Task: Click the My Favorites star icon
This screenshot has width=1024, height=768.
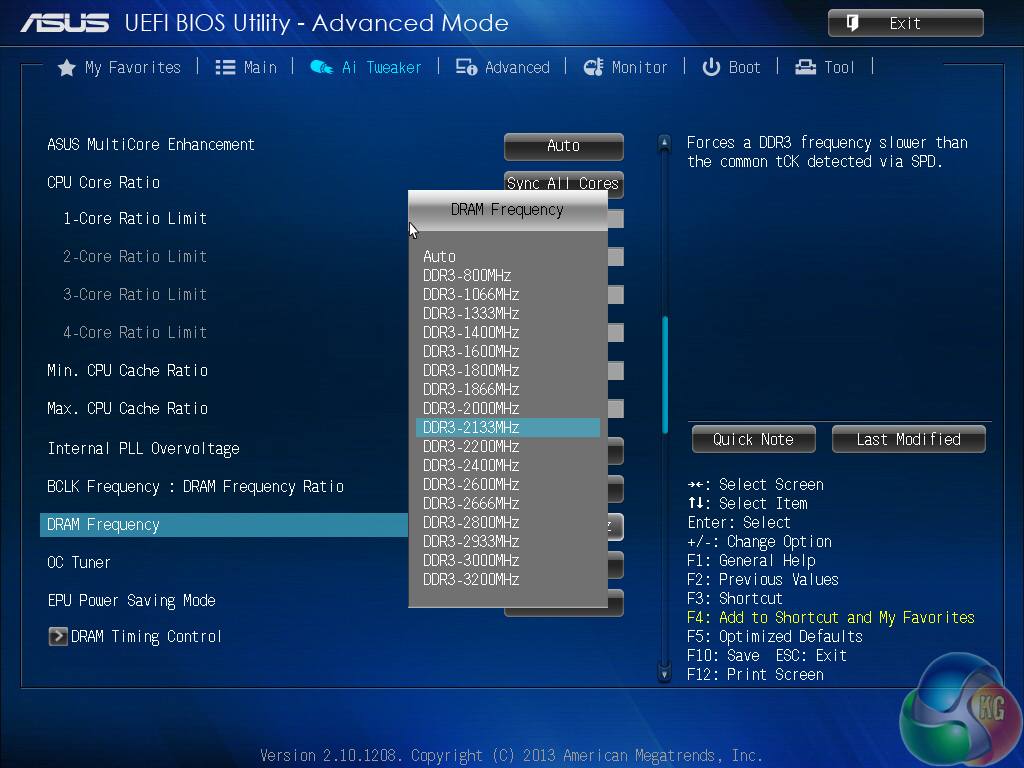Action: (66, 67)
